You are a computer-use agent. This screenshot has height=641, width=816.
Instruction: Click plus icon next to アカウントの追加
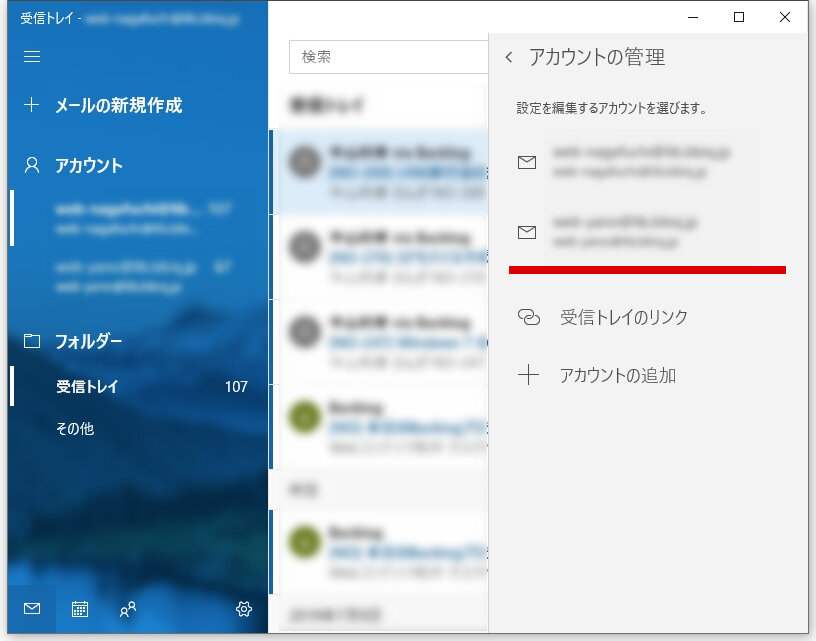click(528, 375)
